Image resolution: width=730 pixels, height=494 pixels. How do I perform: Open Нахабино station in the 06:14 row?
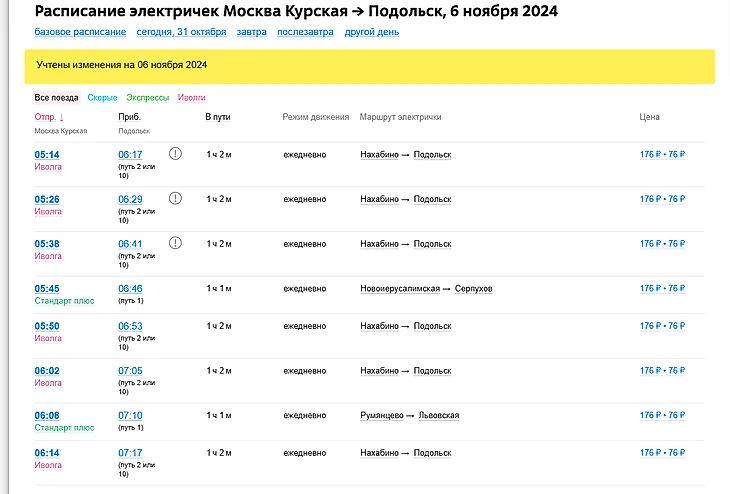pyautogui.click(x=379, y=453)
